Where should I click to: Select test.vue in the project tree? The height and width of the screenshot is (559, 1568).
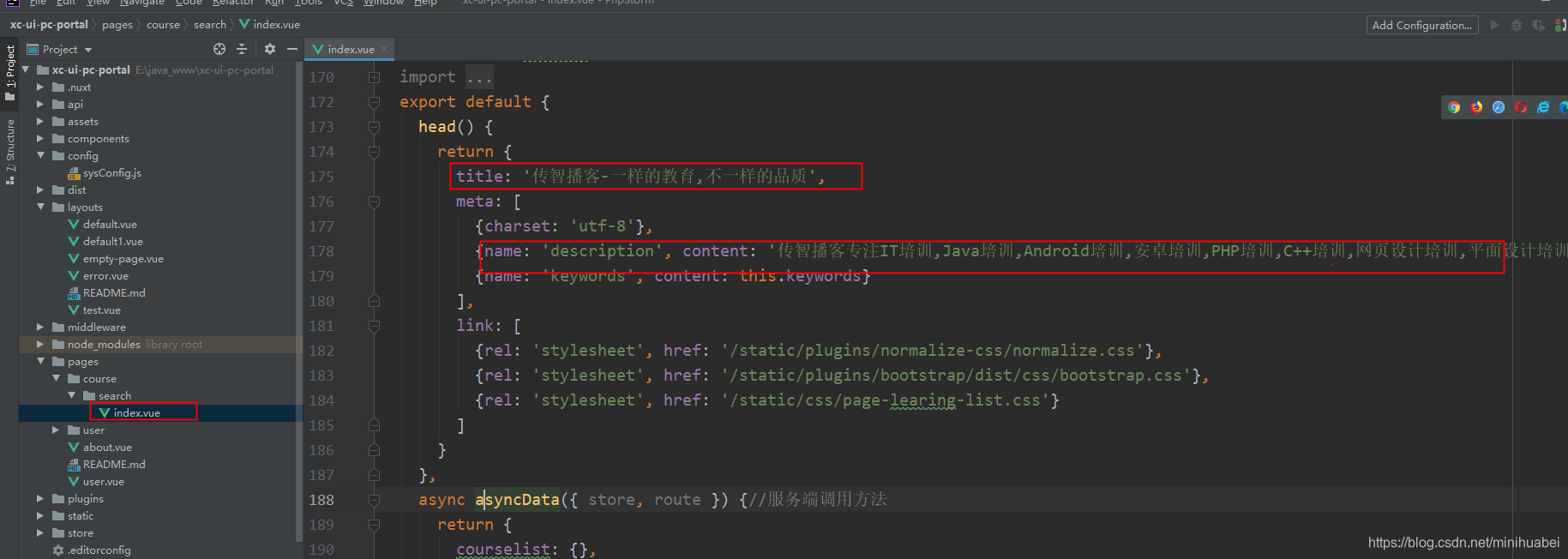(x=94, y=310)
